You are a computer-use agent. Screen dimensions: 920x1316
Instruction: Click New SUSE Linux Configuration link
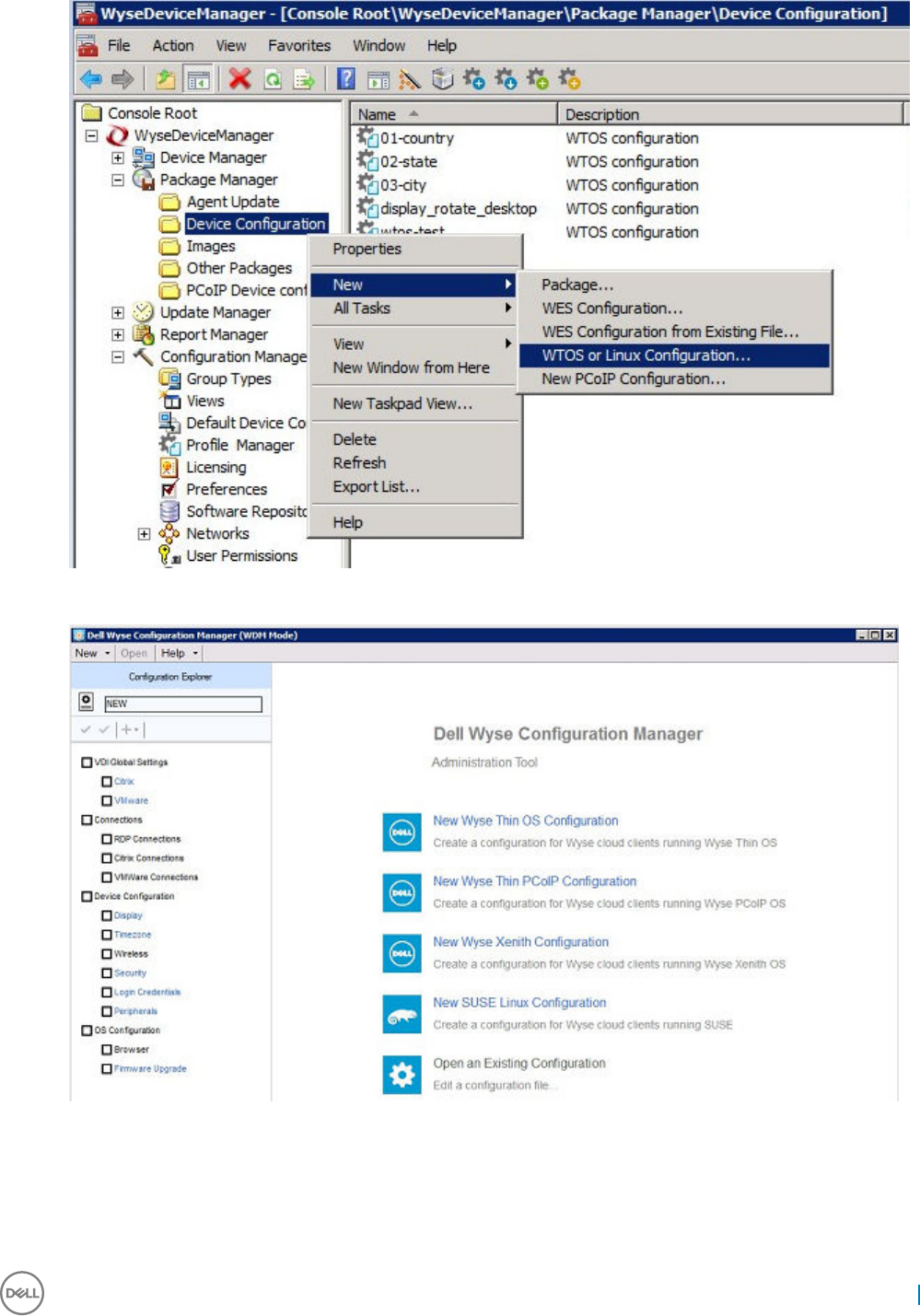tap(519, 1003)
